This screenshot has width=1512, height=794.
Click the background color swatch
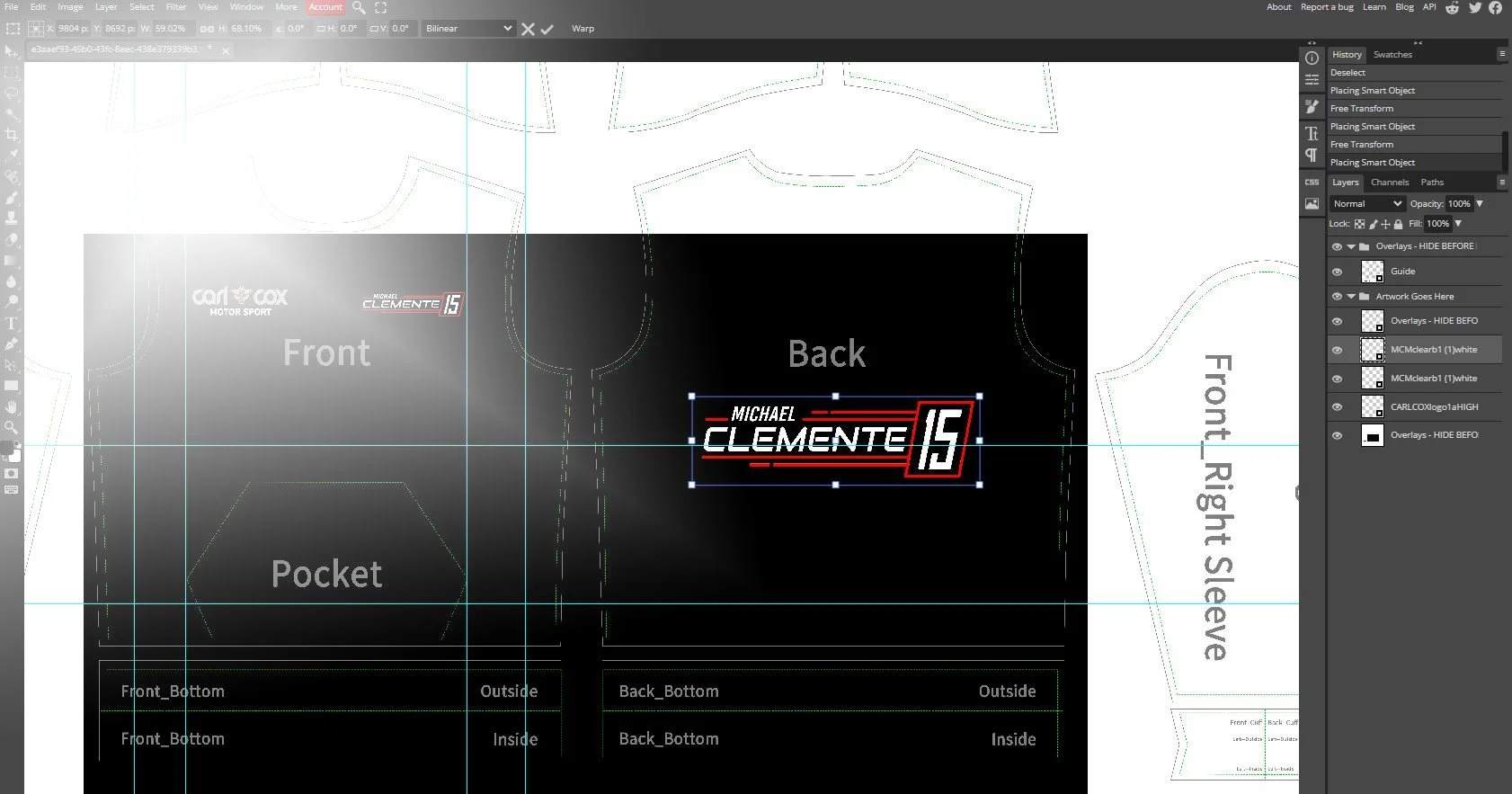(15, 456)
